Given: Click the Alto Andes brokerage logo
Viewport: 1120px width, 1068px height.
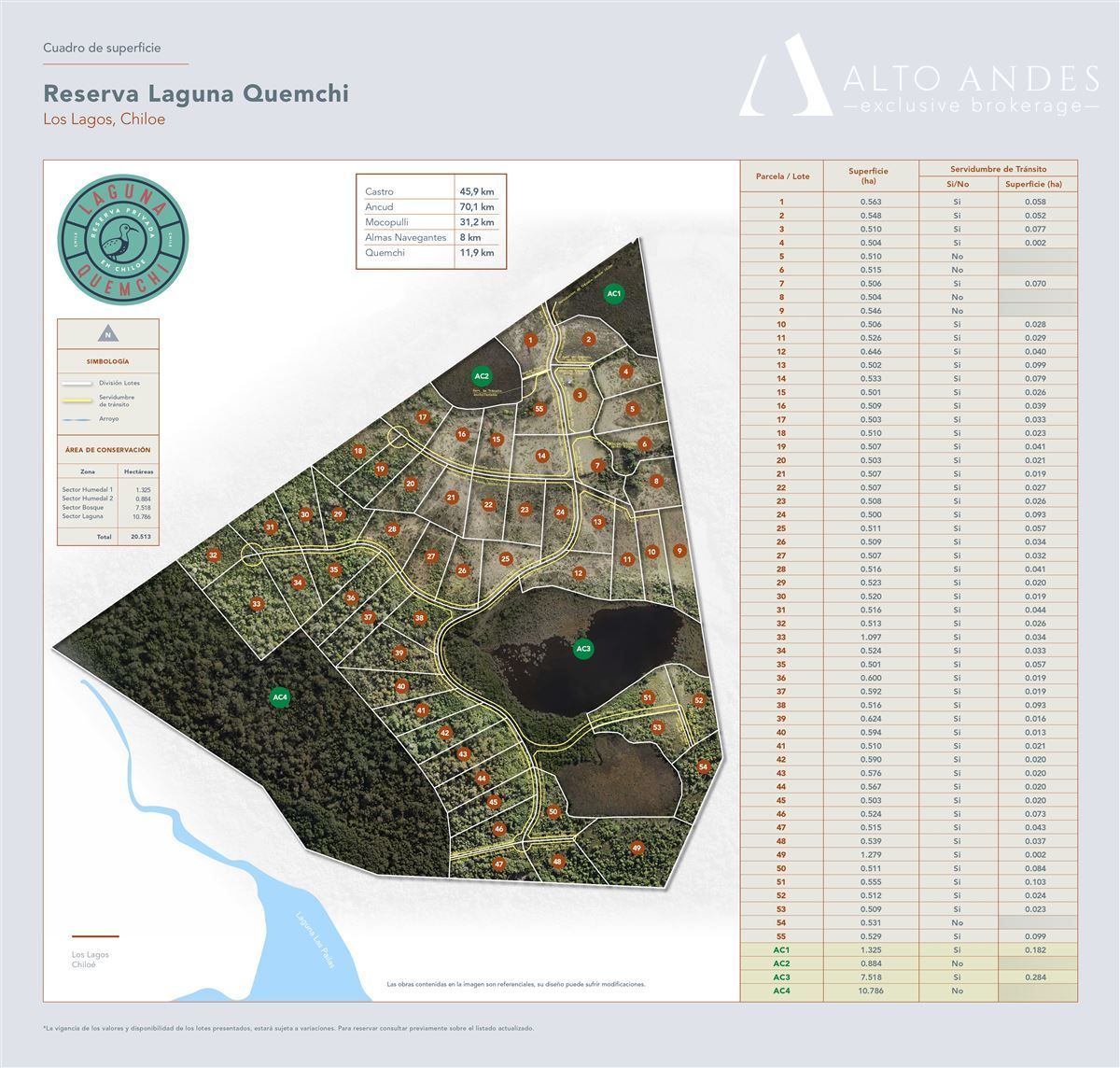Looking at the screenshot, I should click(x=919, y=77).
